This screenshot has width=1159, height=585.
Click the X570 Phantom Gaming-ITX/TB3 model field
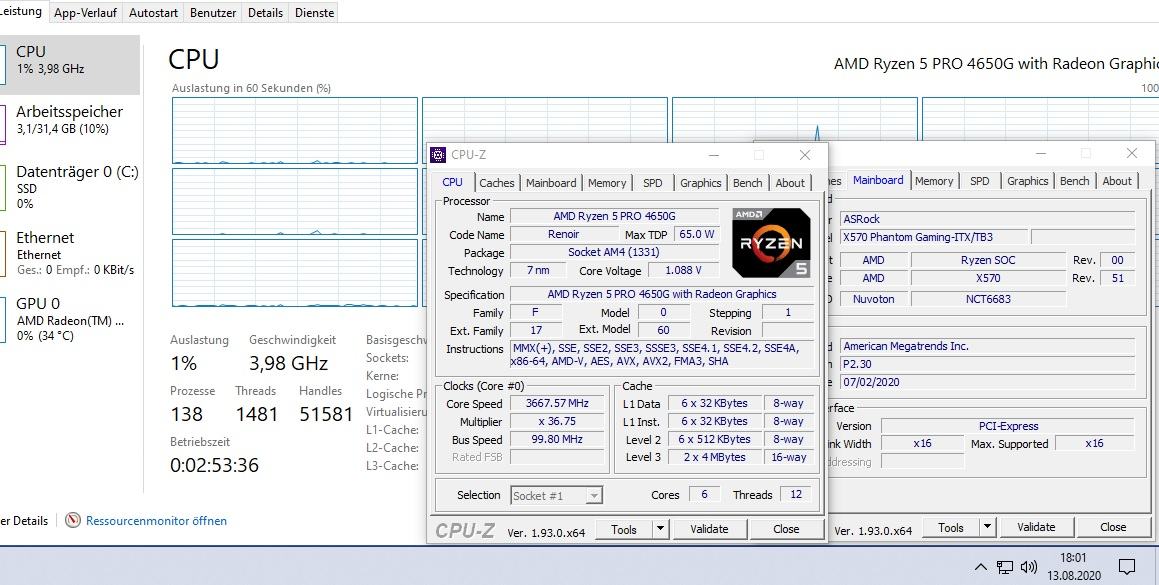[x=934, y=237]
